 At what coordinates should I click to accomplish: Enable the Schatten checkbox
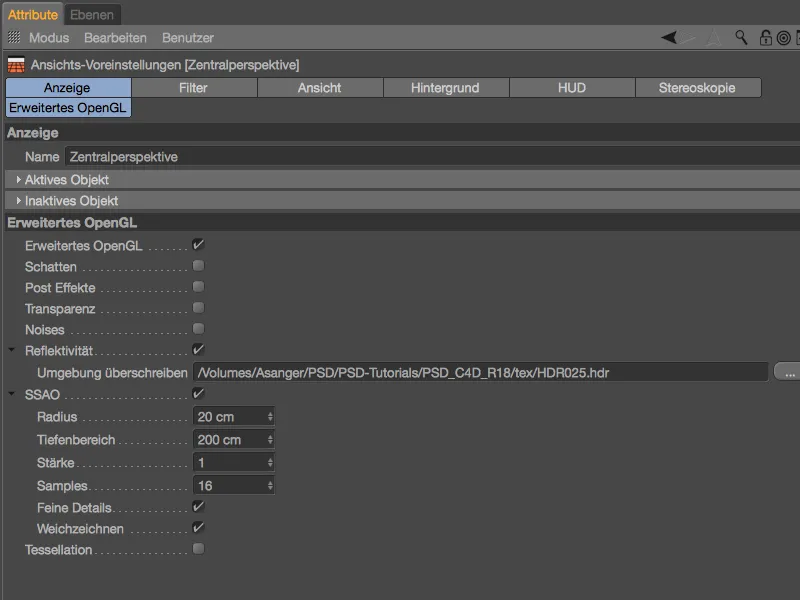(198, 266)
